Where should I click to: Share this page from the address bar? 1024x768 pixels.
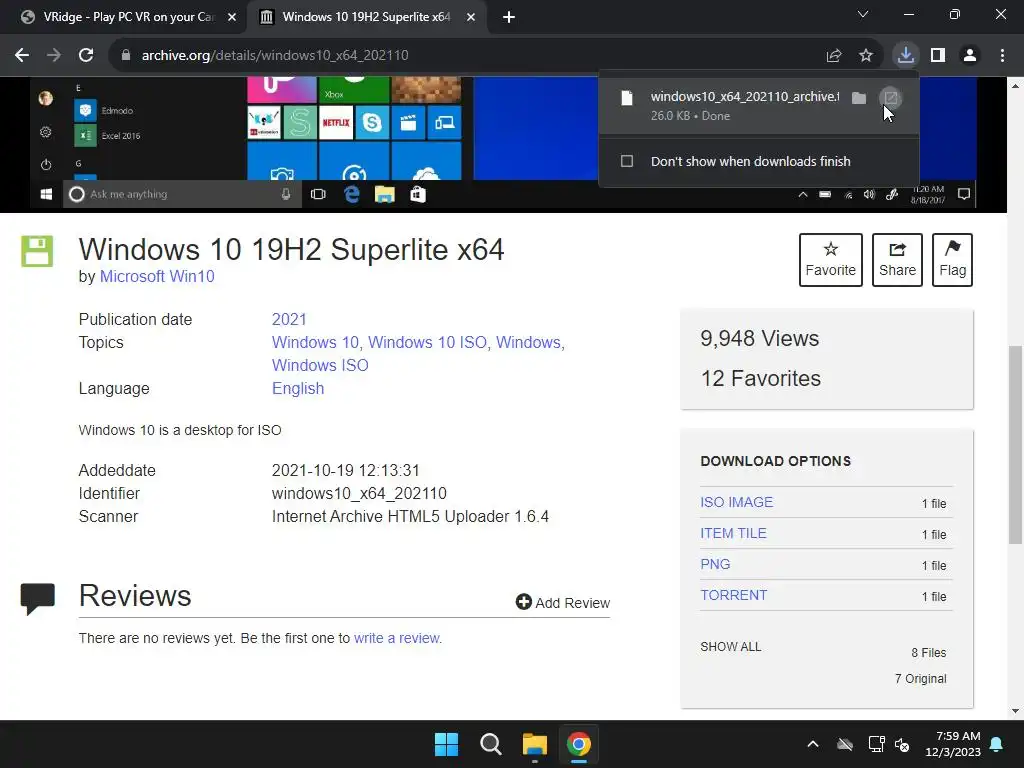click(834, 56)
